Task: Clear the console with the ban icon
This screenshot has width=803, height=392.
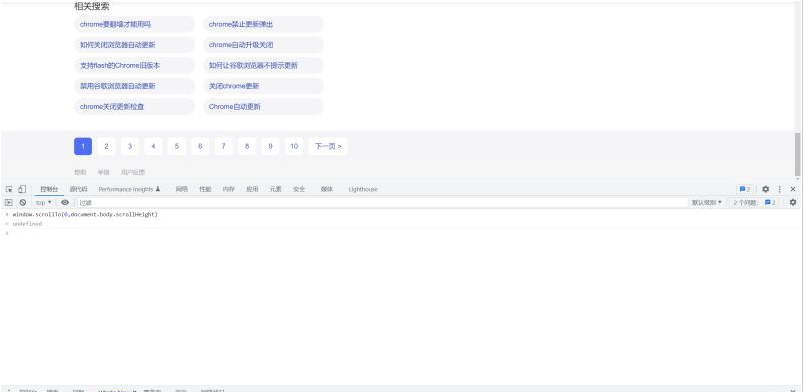Action: point(23,202)
